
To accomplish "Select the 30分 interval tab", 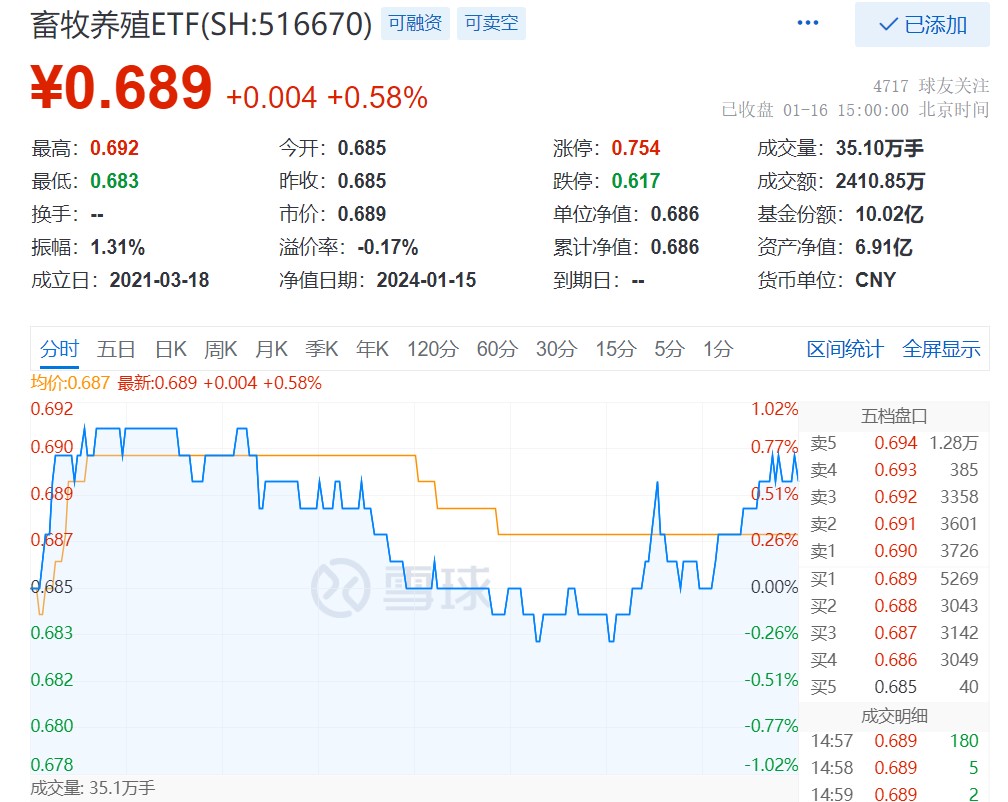I will pos(556,349).
